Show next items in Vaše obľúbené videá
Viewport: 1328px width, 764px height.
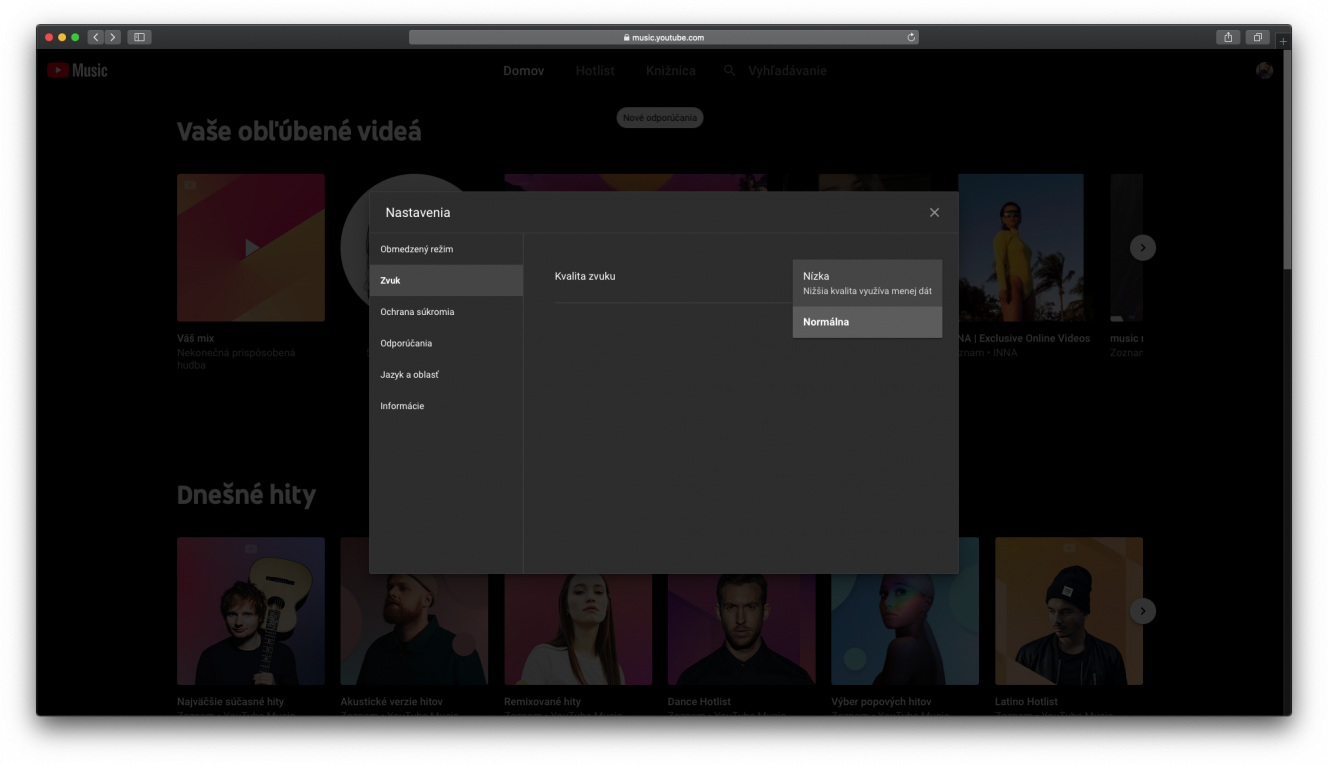pos(1143,248)
